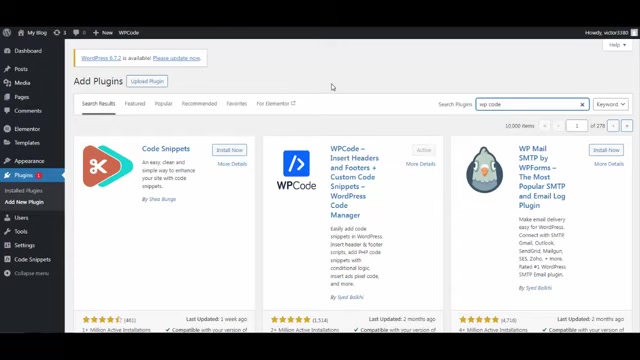This screenshot has height=360, width=640.
Task: Install the Code Snippets plugin
Action: point(229,150)
